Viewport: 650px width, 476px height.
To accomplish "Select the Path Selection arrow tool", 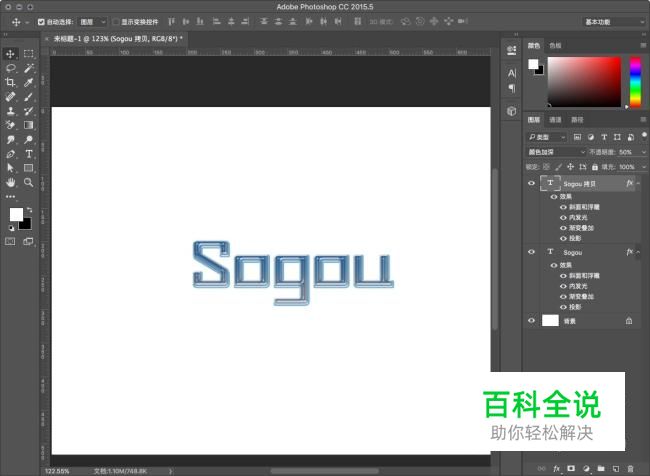I will click(x=10, y=168).
